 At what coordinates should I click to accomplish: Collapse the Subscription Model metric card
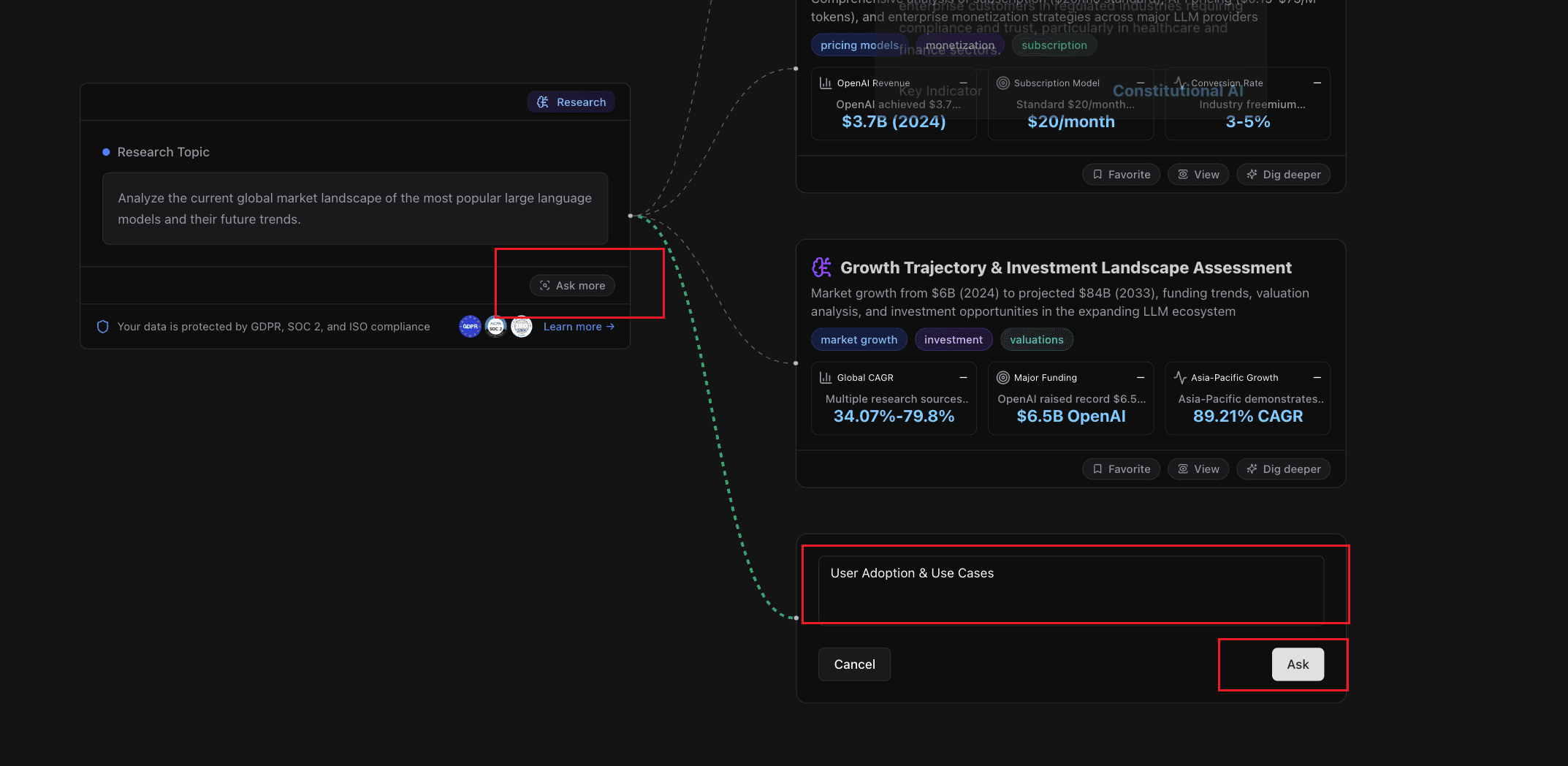1141,83
